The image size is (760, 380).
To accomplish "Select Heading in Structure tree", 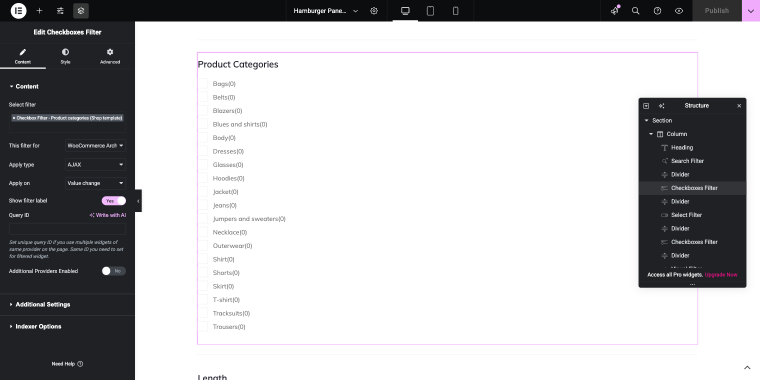I will tap(682, 147).
